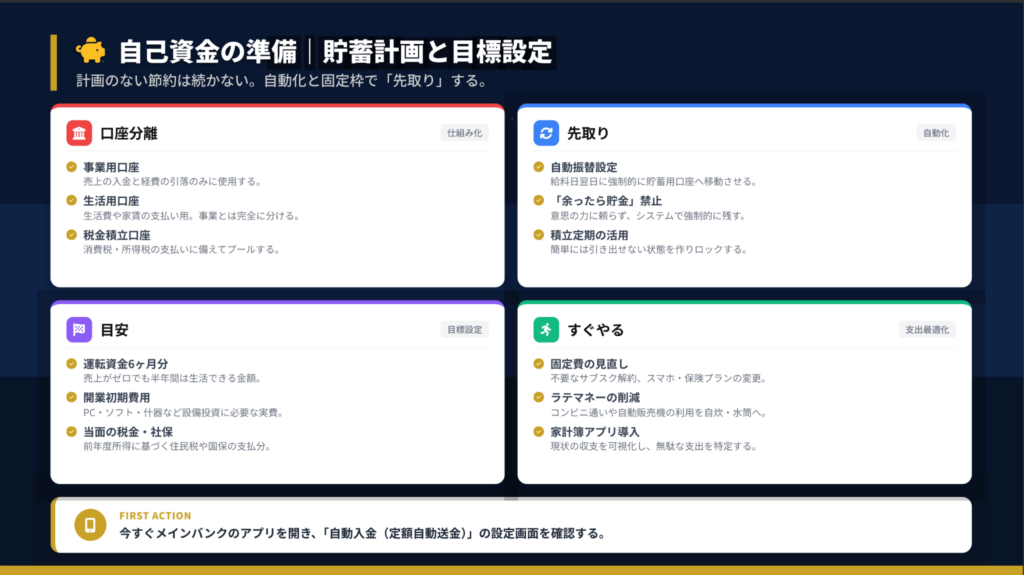Click the check icon next to 事業用口座
This screenshot has height=575, width=1024.
pos(71,167)
